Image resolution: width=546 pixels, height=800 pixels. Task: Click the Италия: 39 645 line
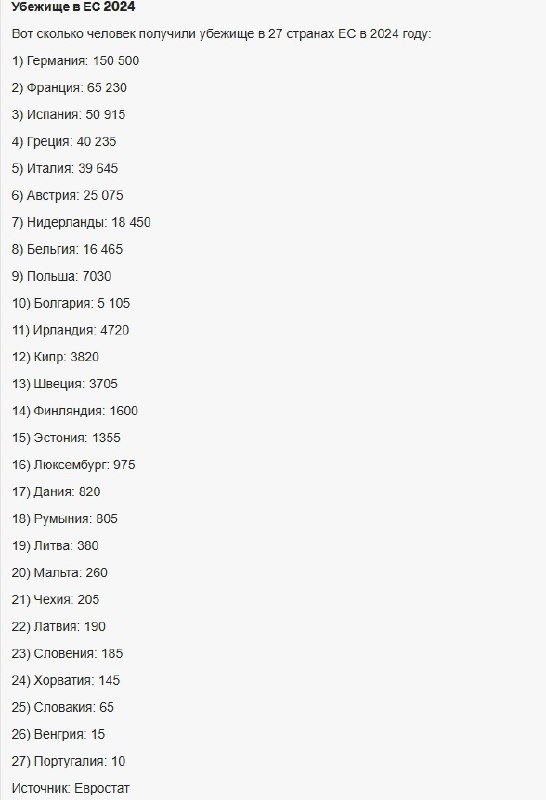pos(65,168)
